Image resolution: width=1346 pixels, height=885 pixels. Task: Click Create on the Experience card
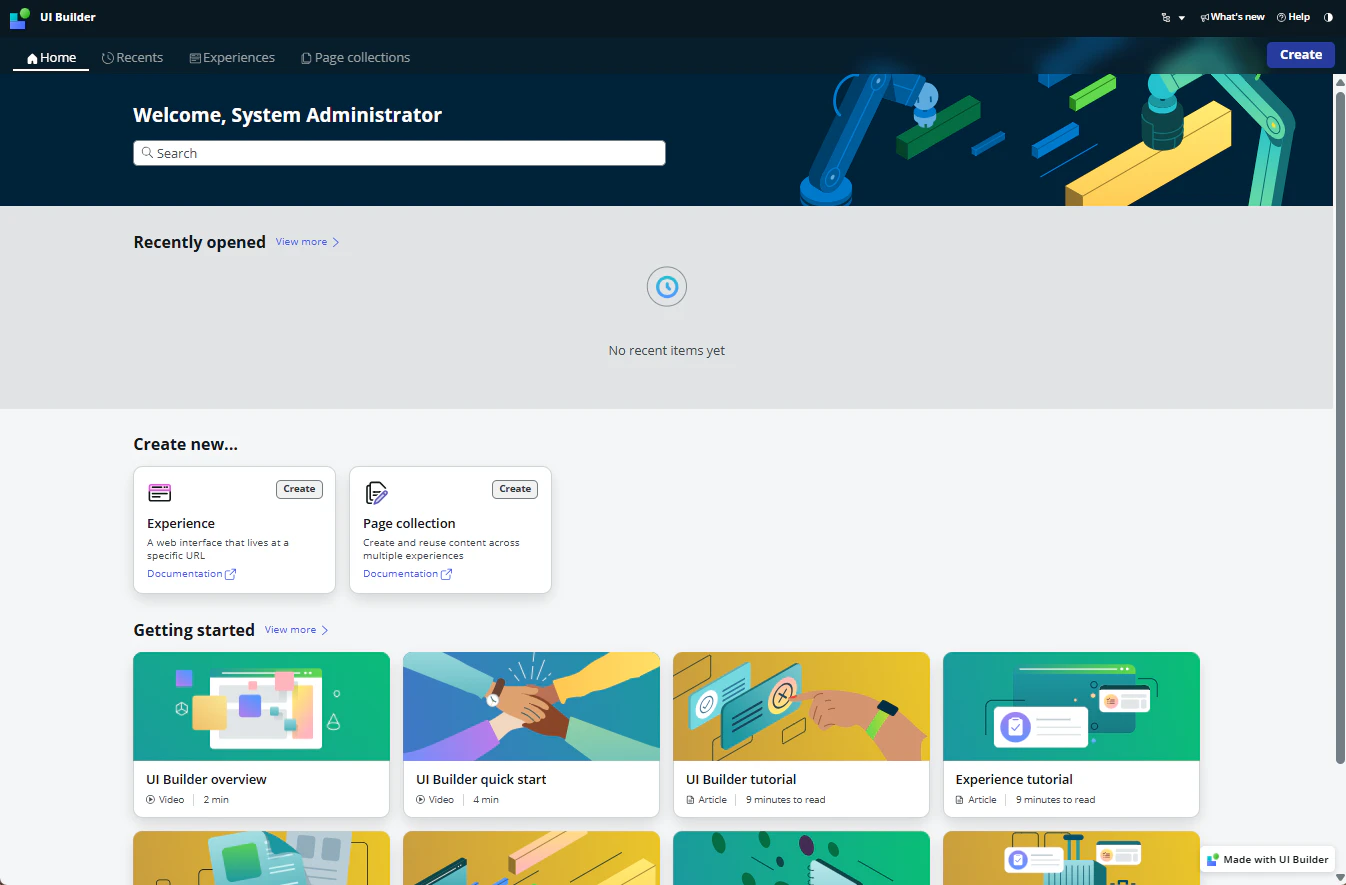(299, 489)
